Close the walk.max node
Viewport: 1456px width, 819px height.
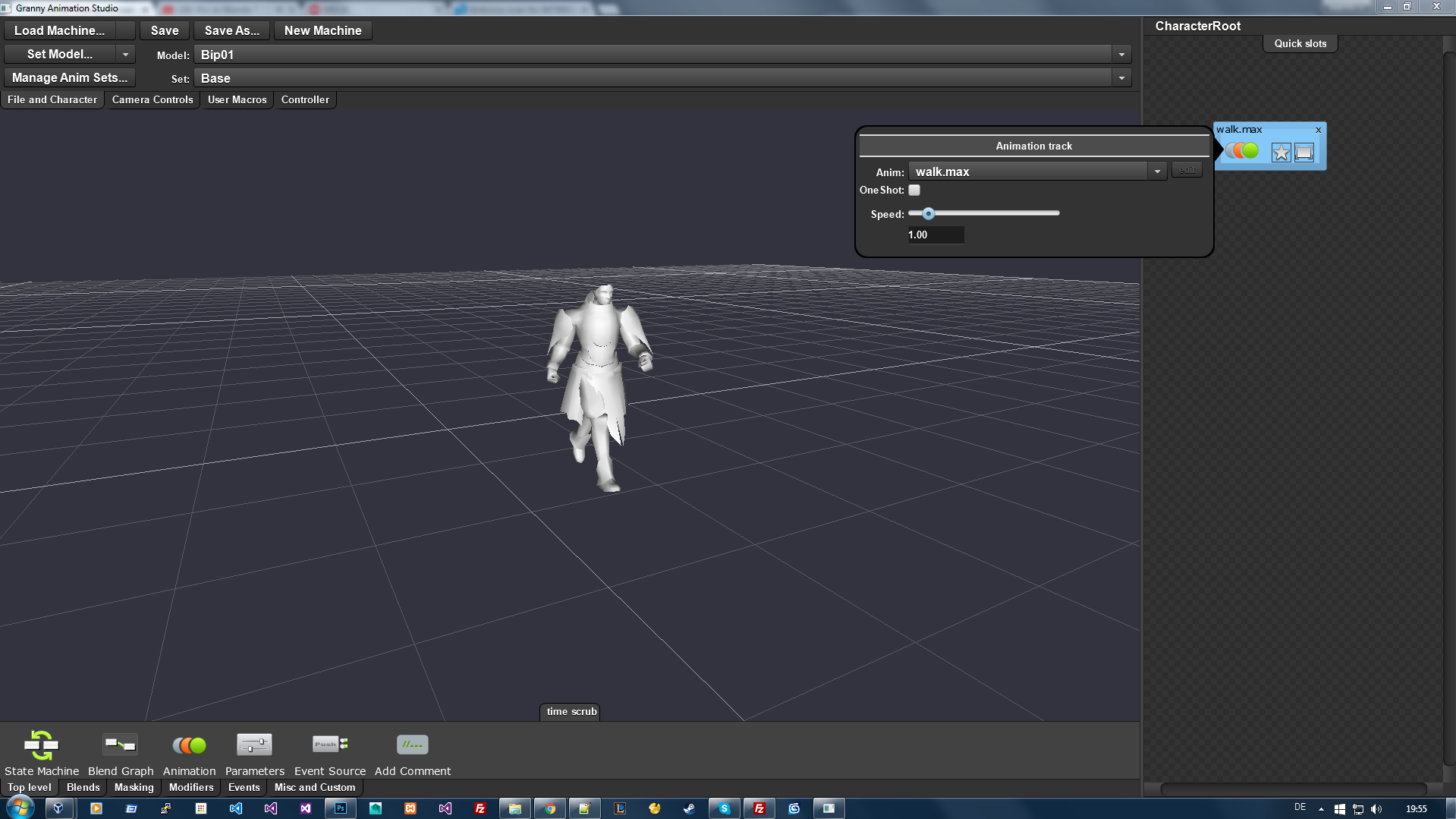tap(1319, 130)
